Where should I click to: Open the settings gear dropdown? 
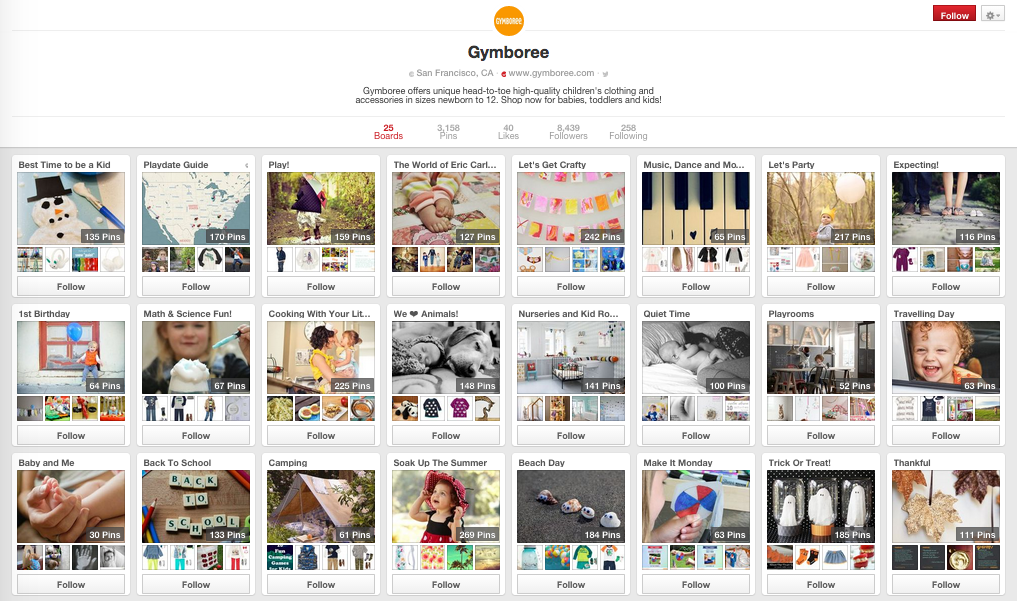tap(992, 14)
